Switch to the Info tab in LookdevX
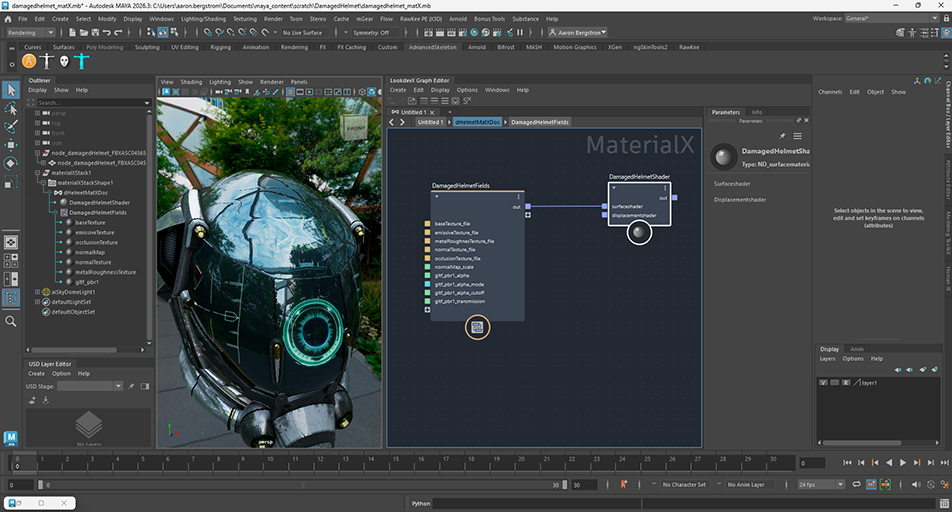The height and width of the screenshot is (512, 952). point(756,112)
